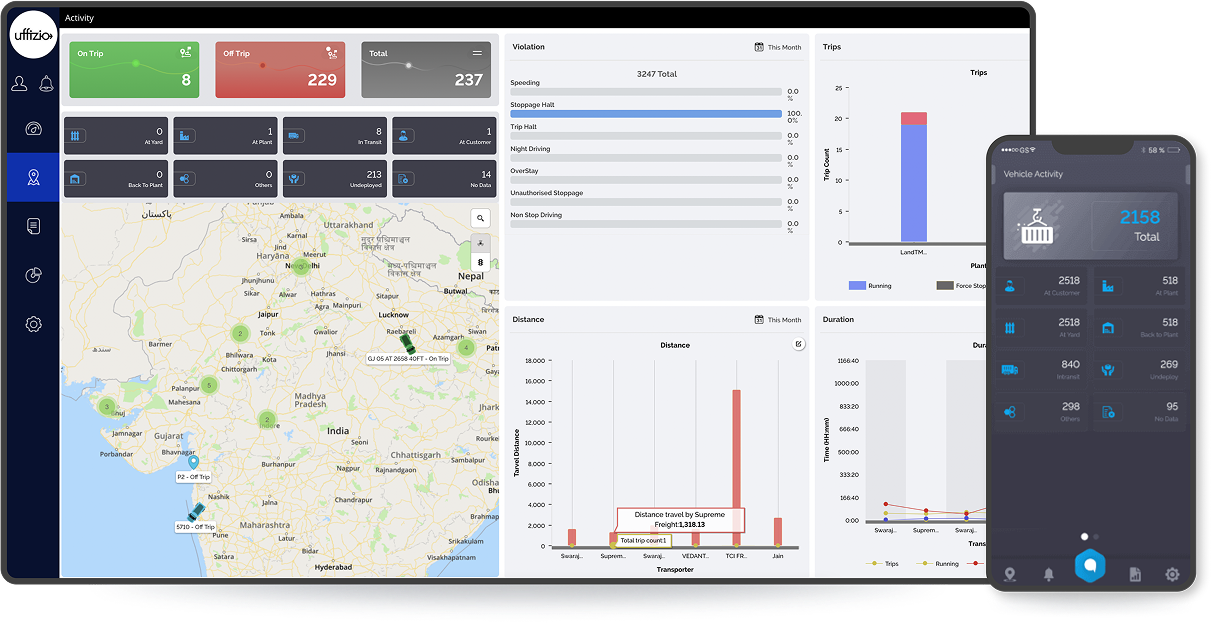Viewport: 1212px width, 625px height.
Task: Select the At Plant status tile
Action: click(226, 135)
